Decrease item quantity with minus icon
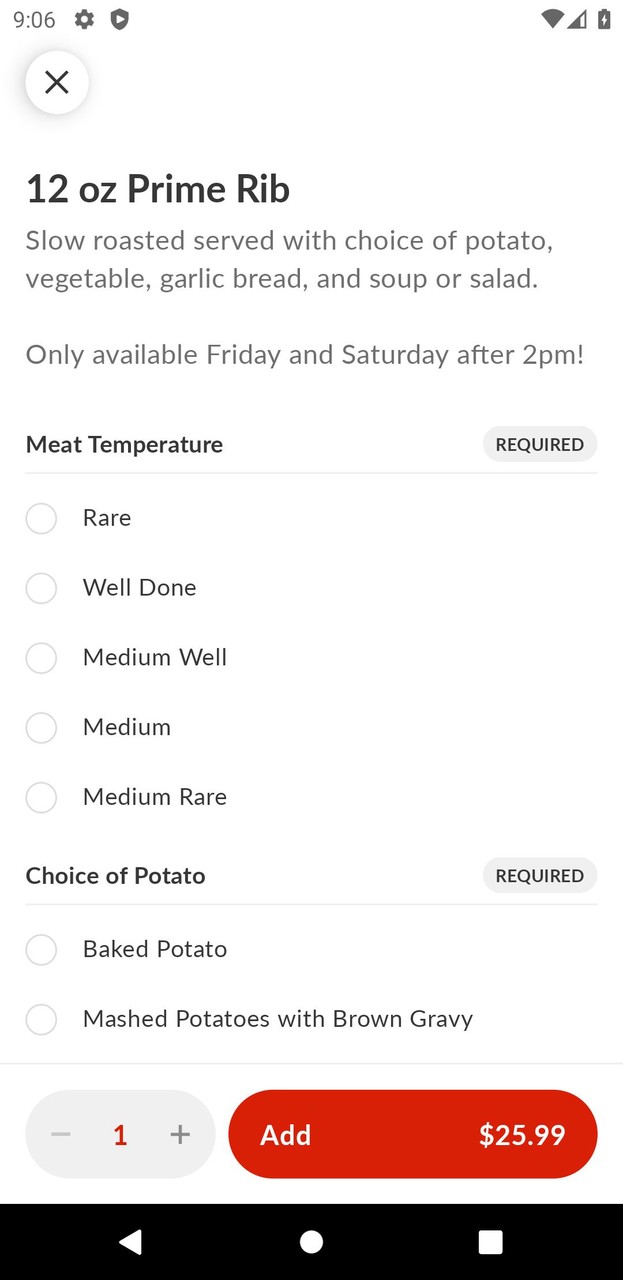This screenshot has height=1280, width=623. tap(61, 1134)
